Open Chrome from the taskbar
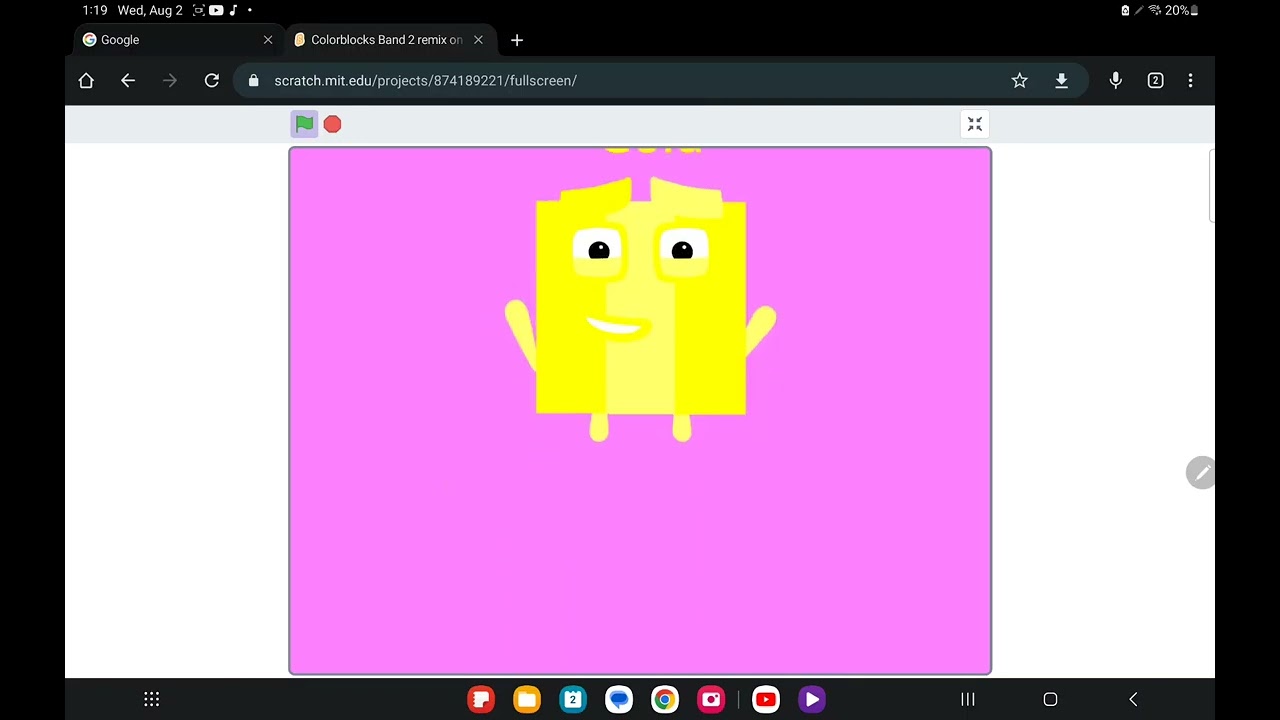This screenshot has height=720, width=1280. (x=664, y=699)
